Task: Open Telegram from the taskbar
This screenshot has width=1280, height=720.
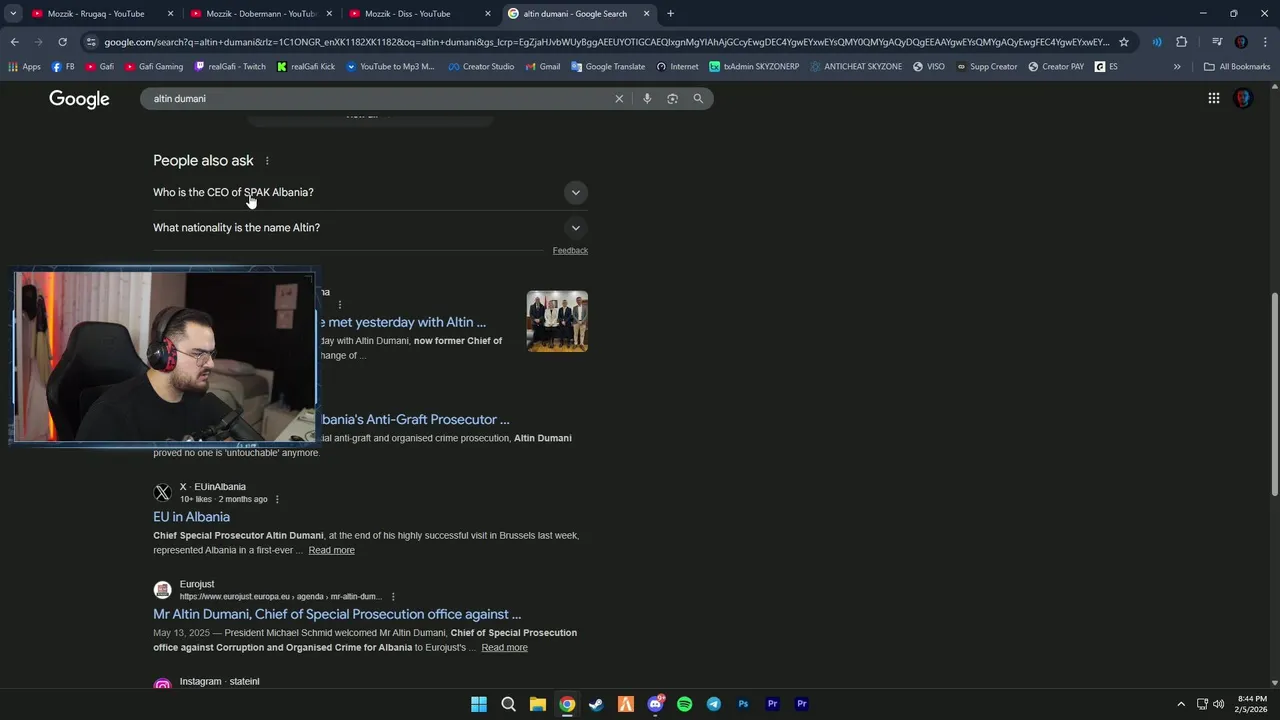Action: [x=713, y=704]
